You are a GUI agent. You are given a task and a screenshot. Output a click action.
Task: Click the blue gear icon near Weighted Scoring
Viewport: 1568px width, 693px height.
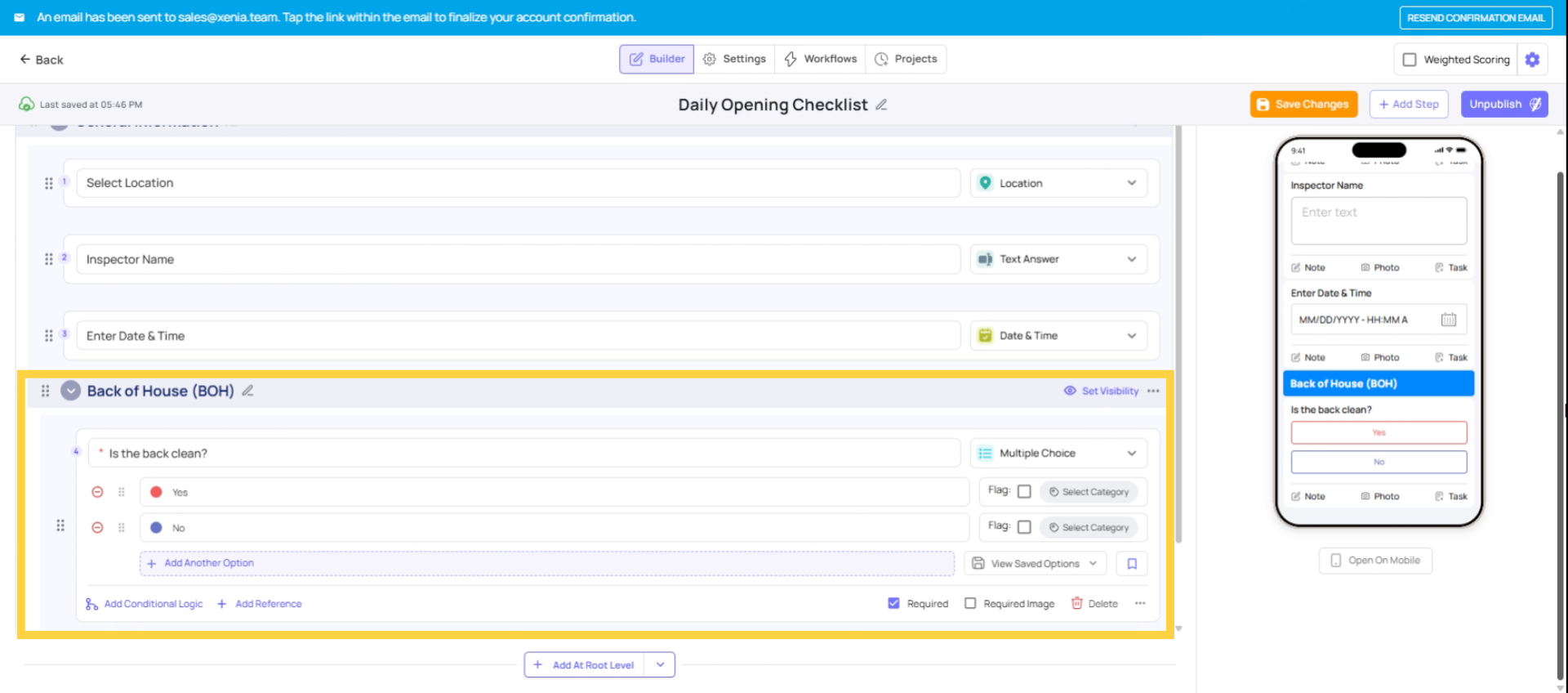(x=1532, y=60)
